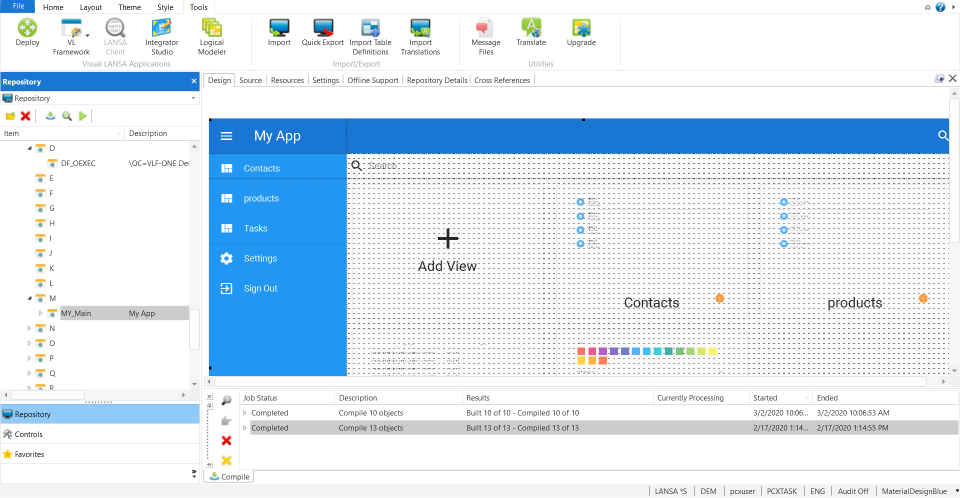Launch Integrator Studio
960x498 pixels.
coord(162,37)
